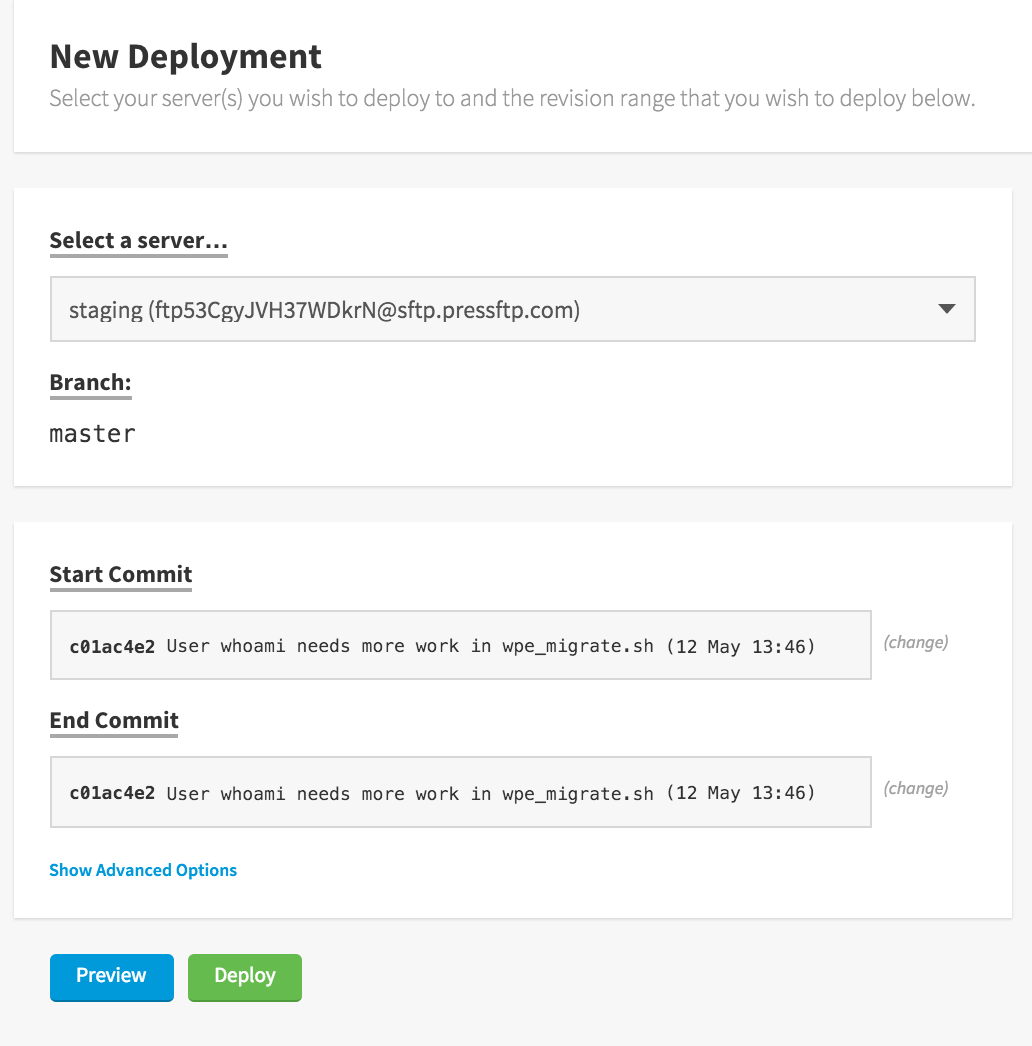Click the master branch name
The height and width of the screenshot is (1046, 1032).
coord(92,434)
